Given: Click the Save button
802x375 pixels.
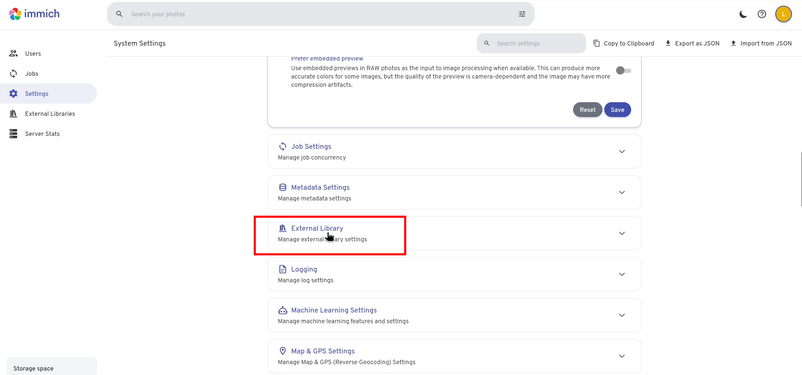Looking at the screenshot, I should 617,109.
